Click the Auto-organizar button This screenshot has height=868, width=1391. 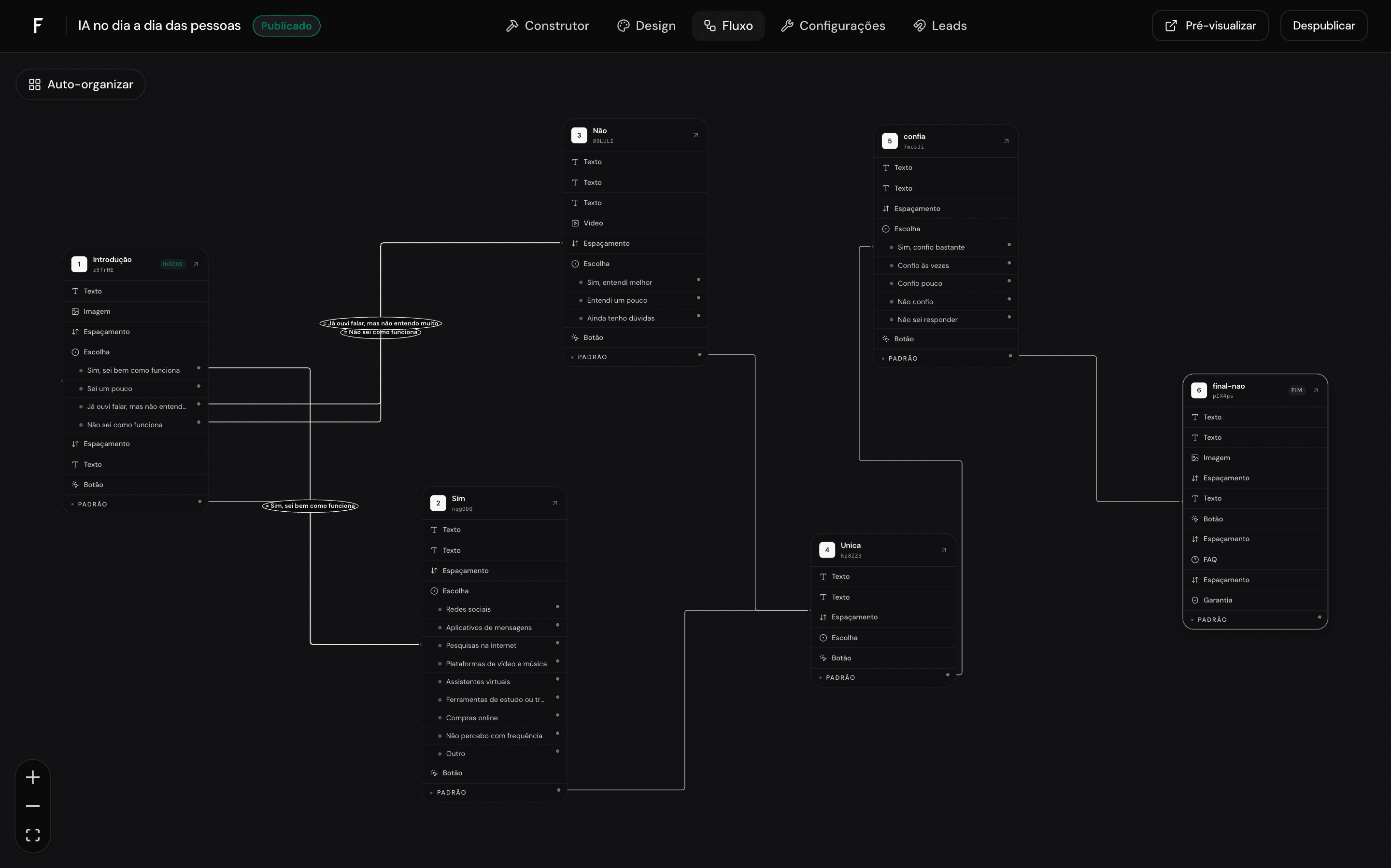pyautogui.click(x=80, y=84)
